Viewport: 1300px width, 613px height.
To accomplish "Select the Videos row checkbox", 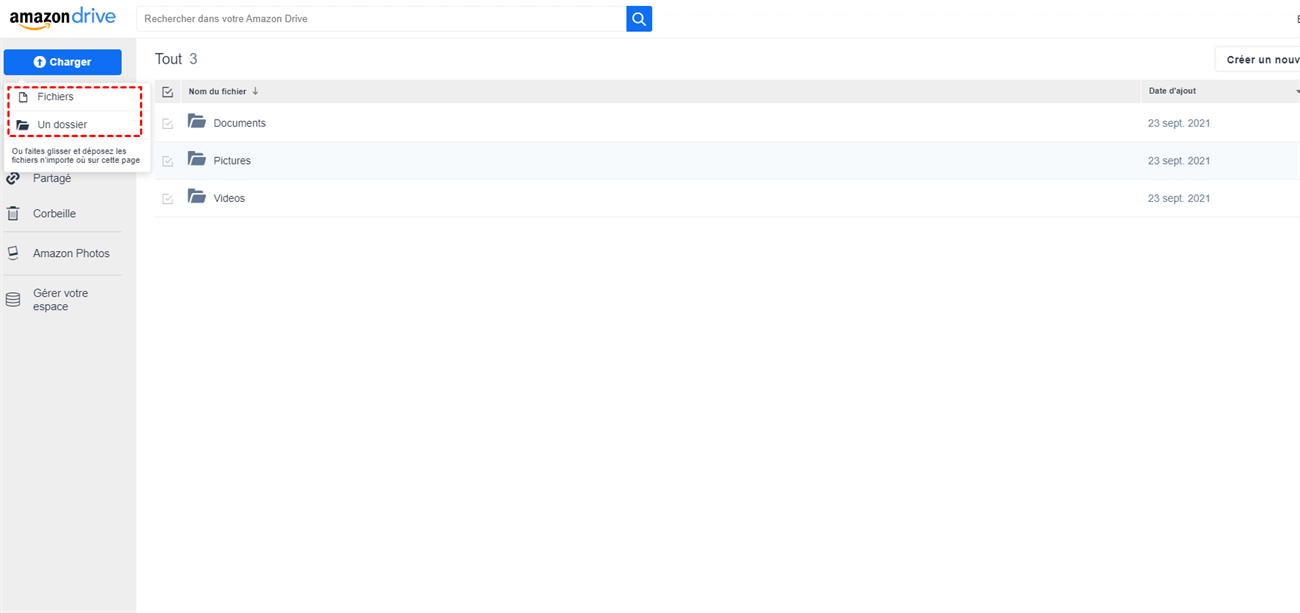I will (168, 199).
